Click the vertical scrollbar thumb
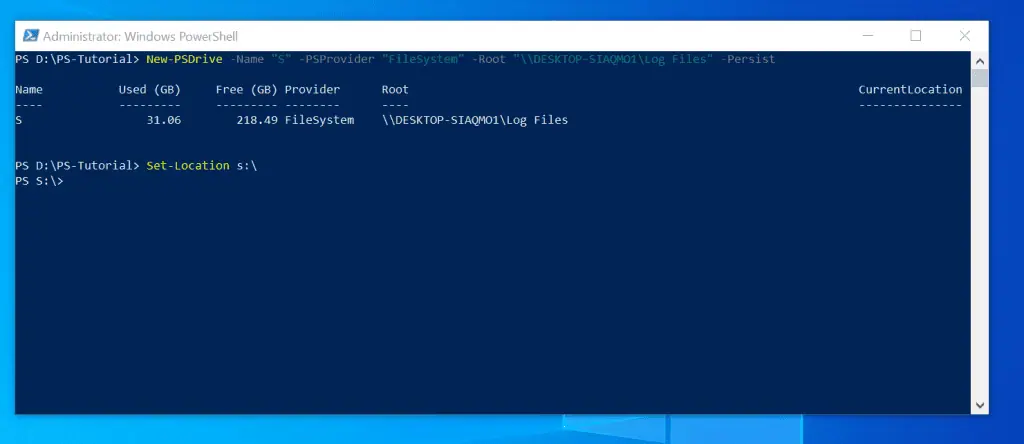The width and height of the screenshot is (1024, 444). [980, 78]
